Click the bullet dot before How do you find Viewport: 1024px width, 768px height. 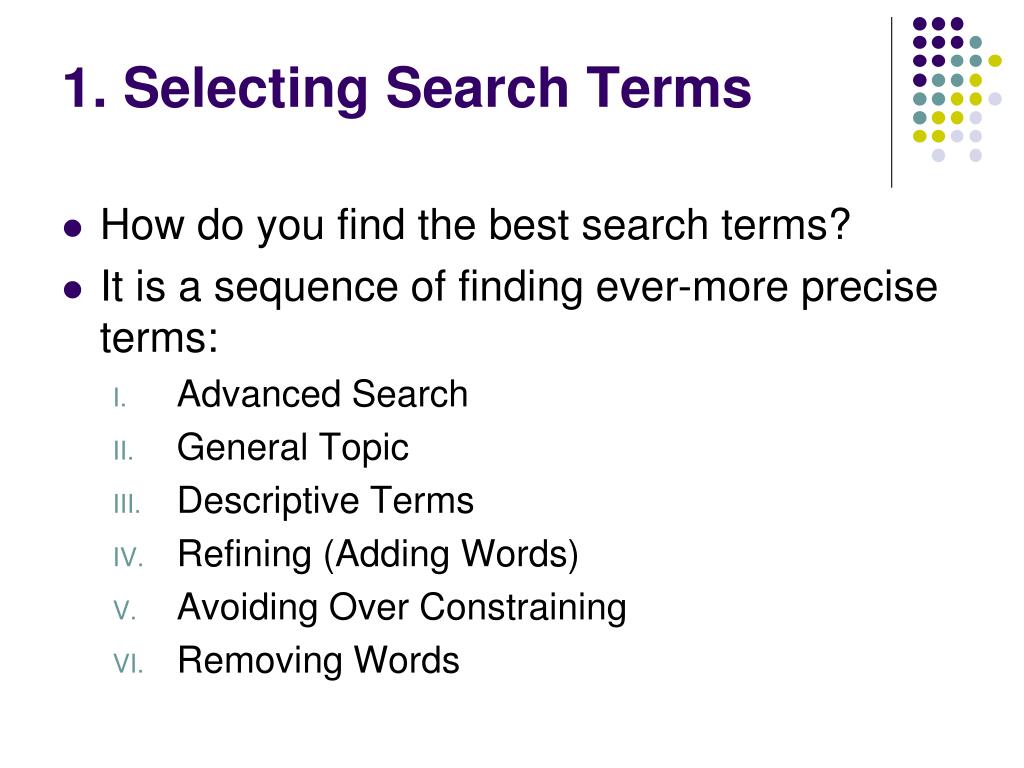(73, 228)
